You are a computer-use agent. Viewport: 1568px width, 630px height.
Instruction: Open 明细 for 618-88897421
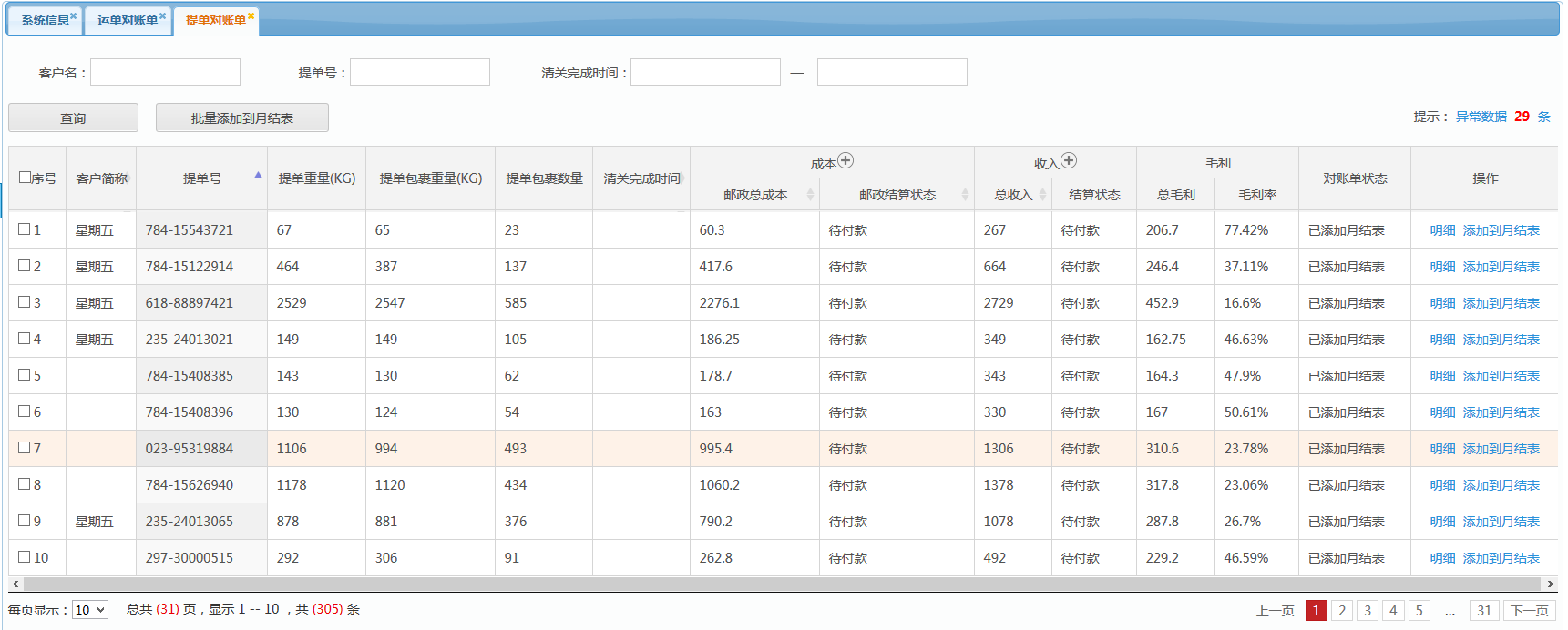click(x=1442, y=303)
